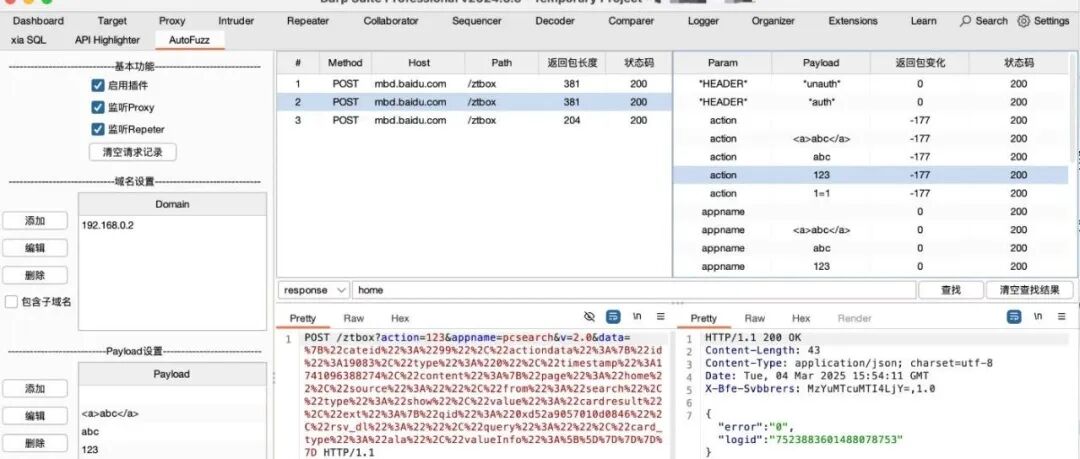Select the action row with 1=1 payload

[871, 193]
